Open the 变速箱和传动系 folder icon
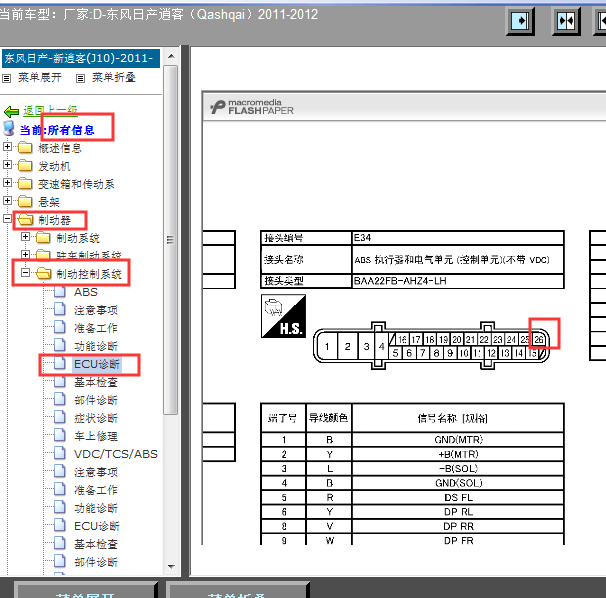 click(25, 183)
